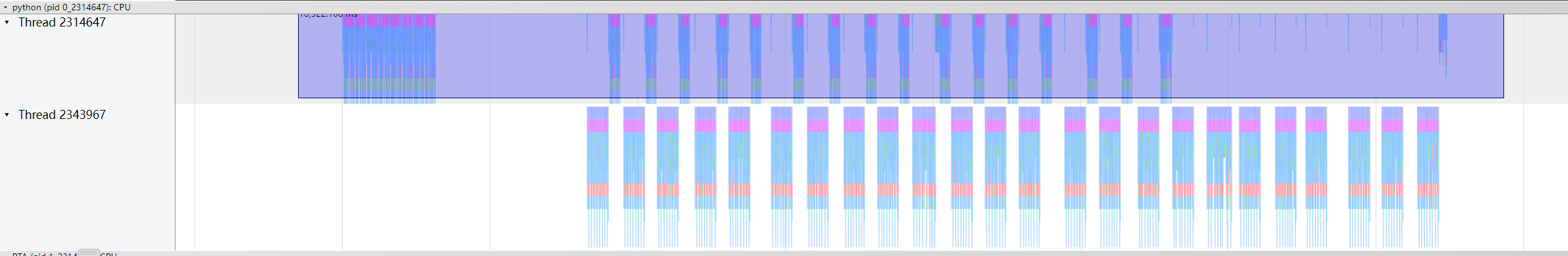Image resolution: width=1568 pixels, height=256 pixels.
Task: Collapse Thread 2343967 track arrow
Action: point(7,115)
